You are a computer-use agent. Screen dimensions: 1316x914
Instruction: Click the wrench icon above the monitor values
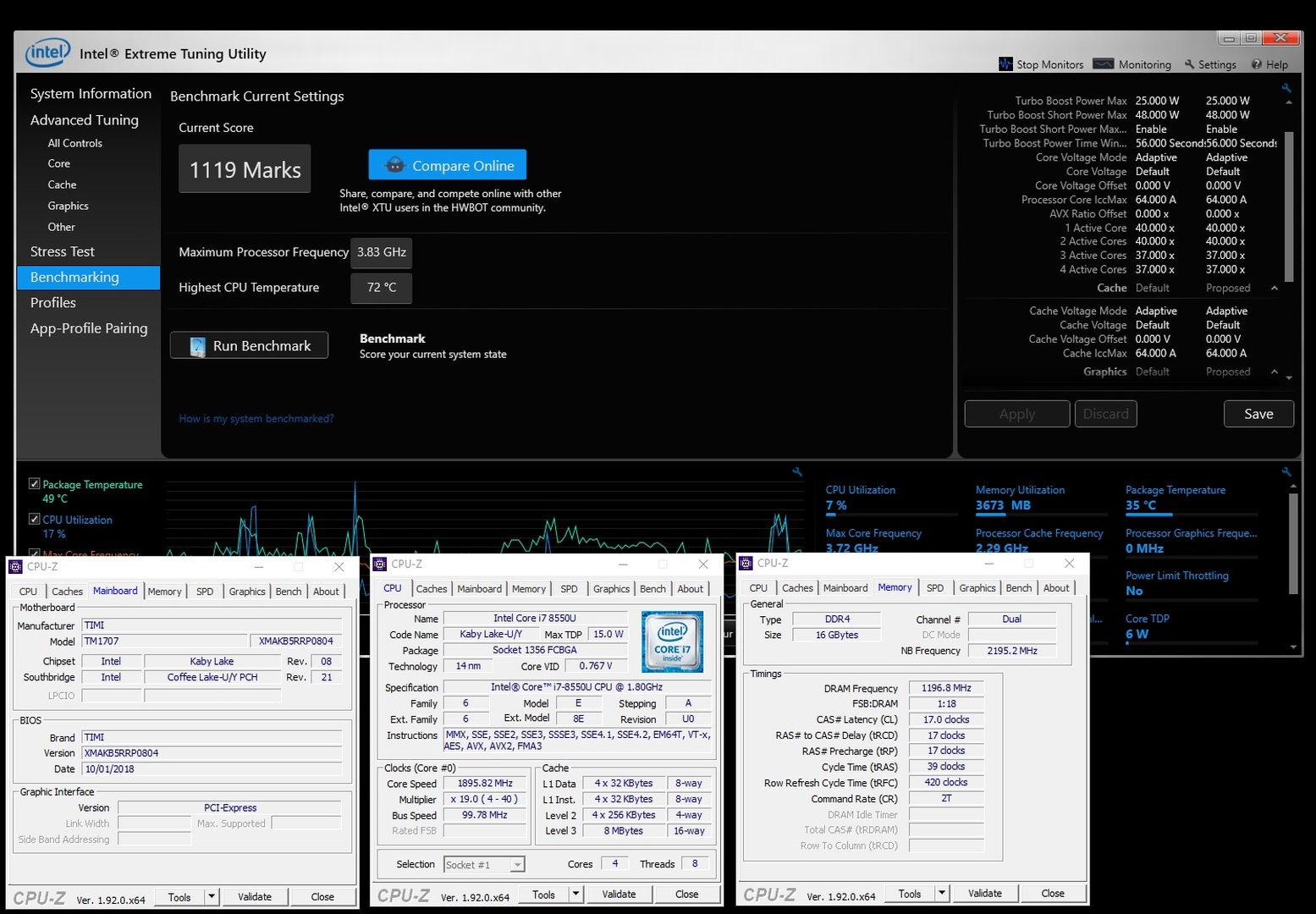1286,472
